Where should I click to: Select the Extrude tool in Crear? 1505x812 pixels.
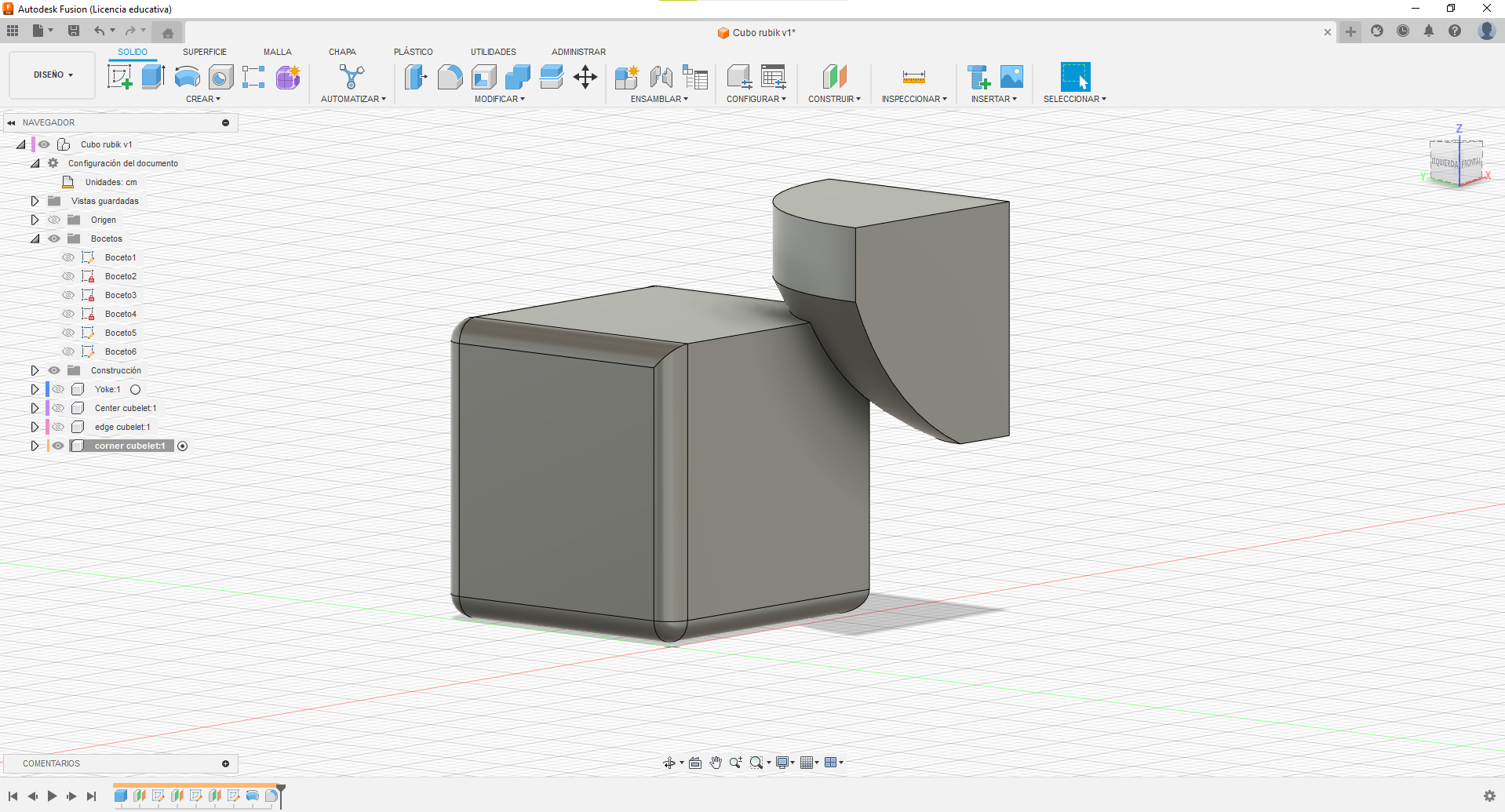pyautogui.click(x=153, y=77)
